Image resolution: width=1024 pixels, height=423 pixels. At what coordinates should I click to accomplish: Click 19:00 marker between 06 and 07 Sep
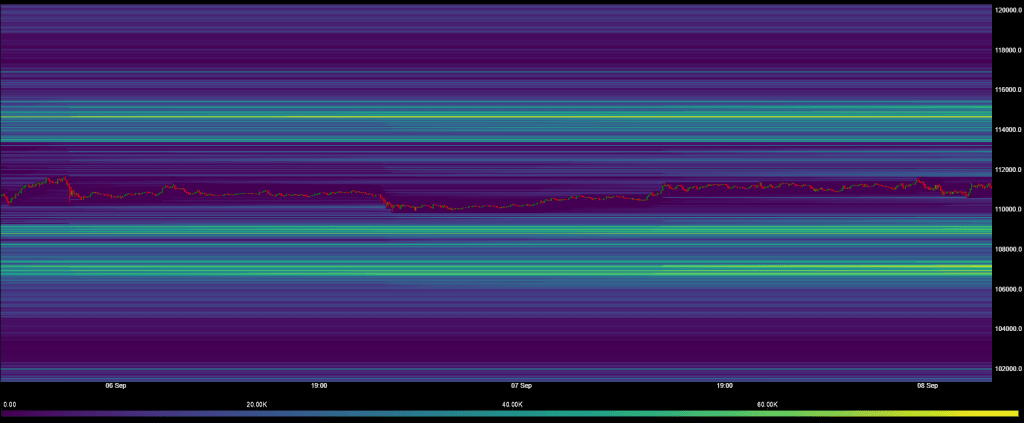click(319, 385)
